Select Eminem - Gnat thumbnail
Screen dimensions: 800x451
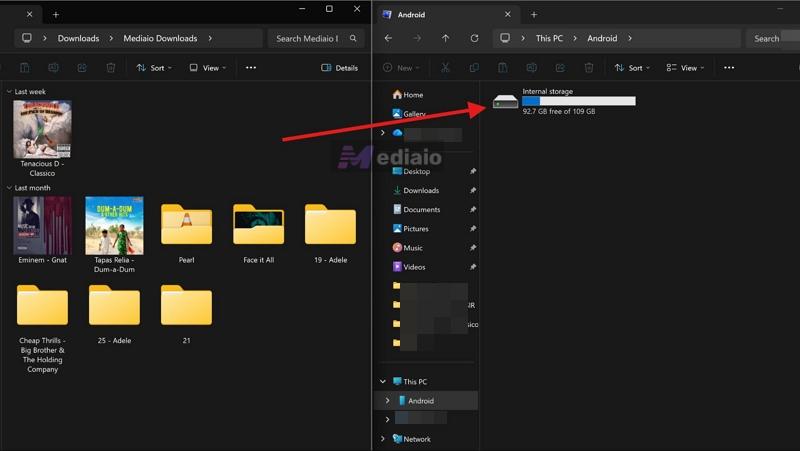tap(42, 226)
